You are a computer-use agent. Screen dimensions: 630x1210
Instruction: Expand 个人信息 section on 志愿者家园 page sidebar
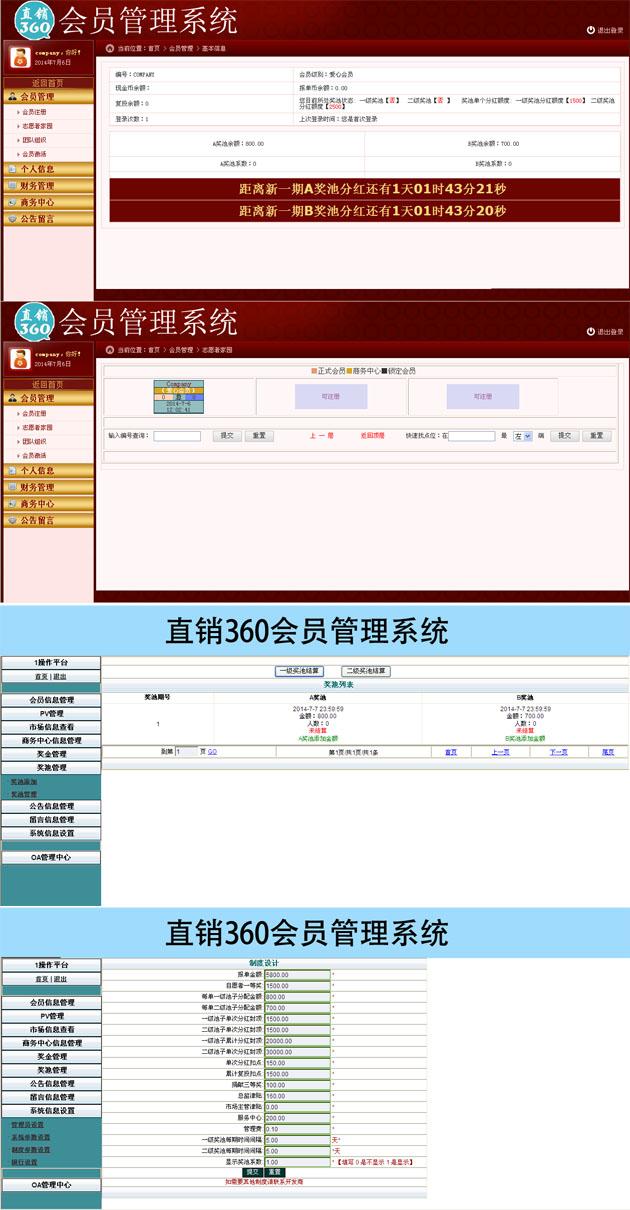pos(48,470)
